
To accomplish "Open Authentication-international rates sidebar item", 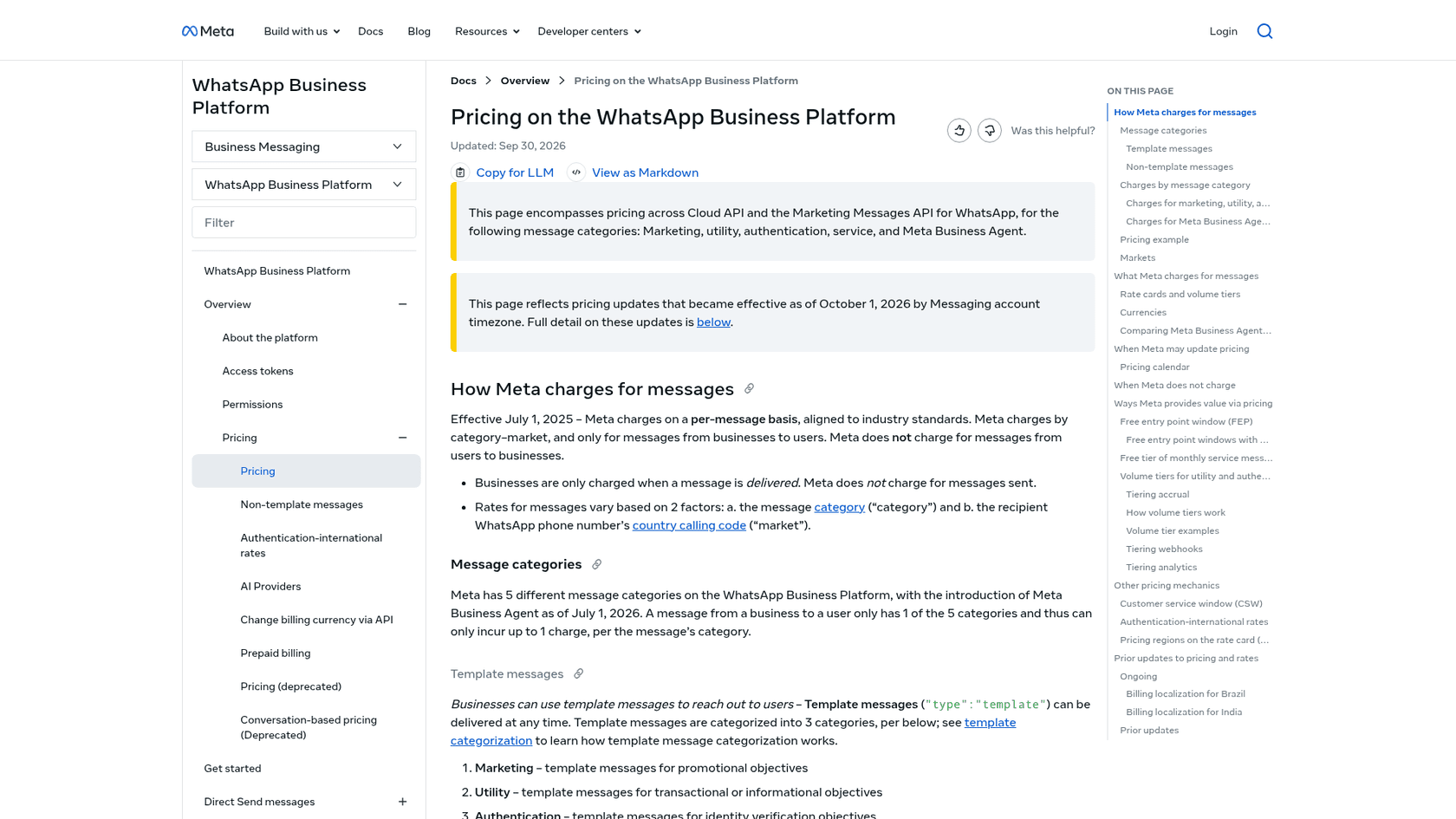I will [311, 545].
